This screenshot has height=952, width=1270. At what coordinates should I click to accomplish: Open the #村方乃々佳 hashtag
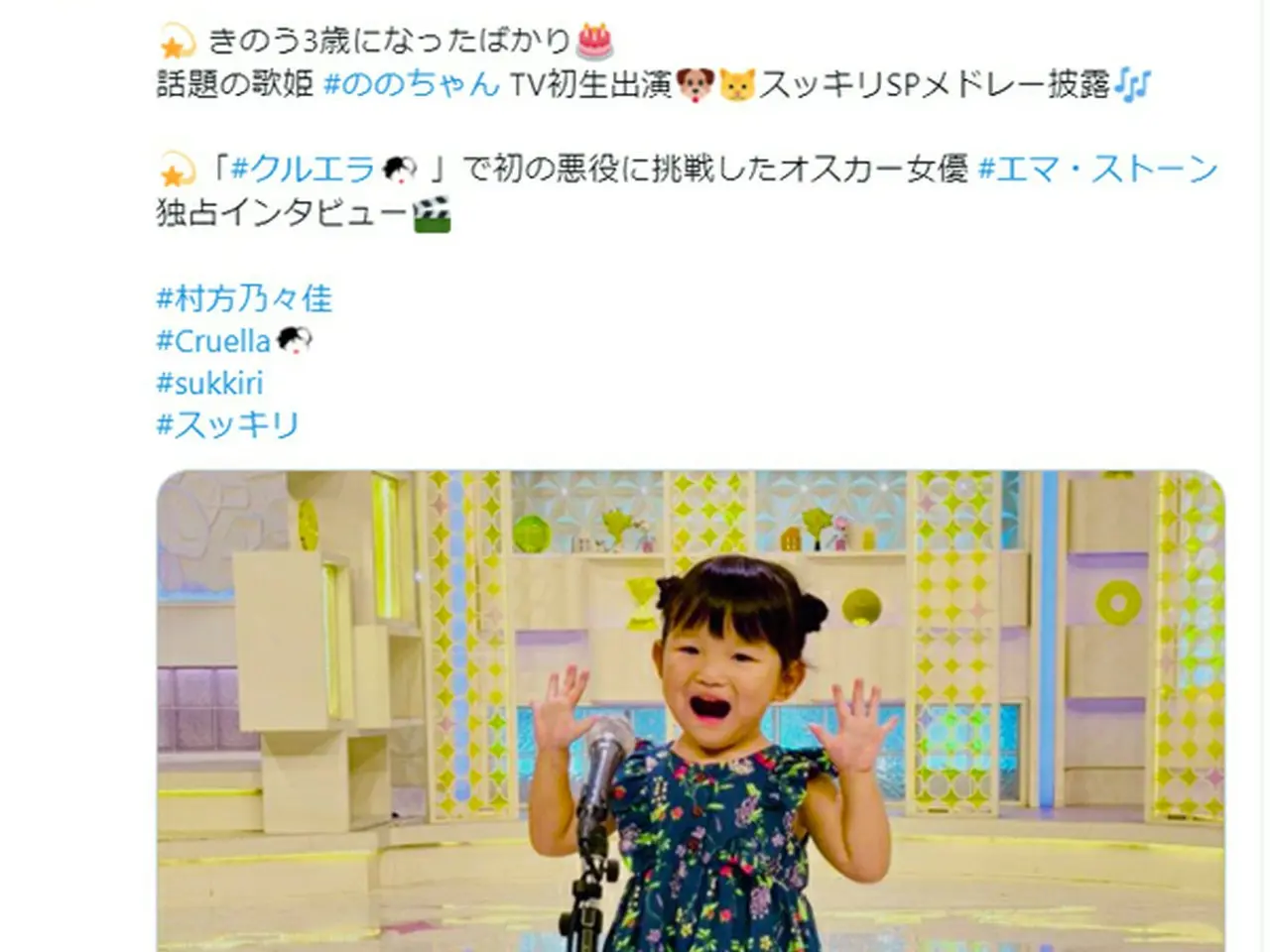tap(244, 298)
